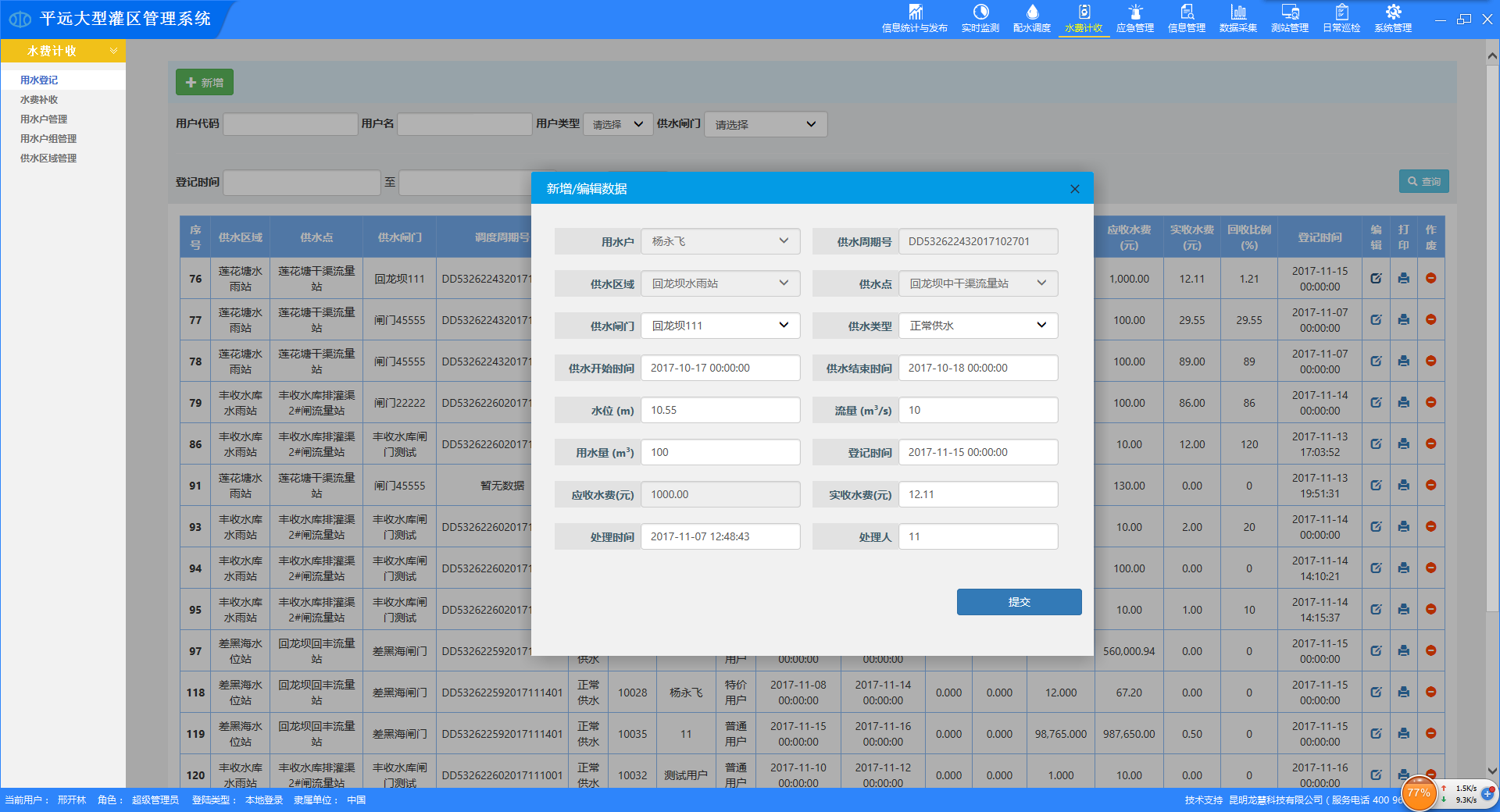Image resolution: width=1500 pixels, height=812 pixels.
Task: Click the 供水结束时间 field in dialog
Action: point(978,368)
